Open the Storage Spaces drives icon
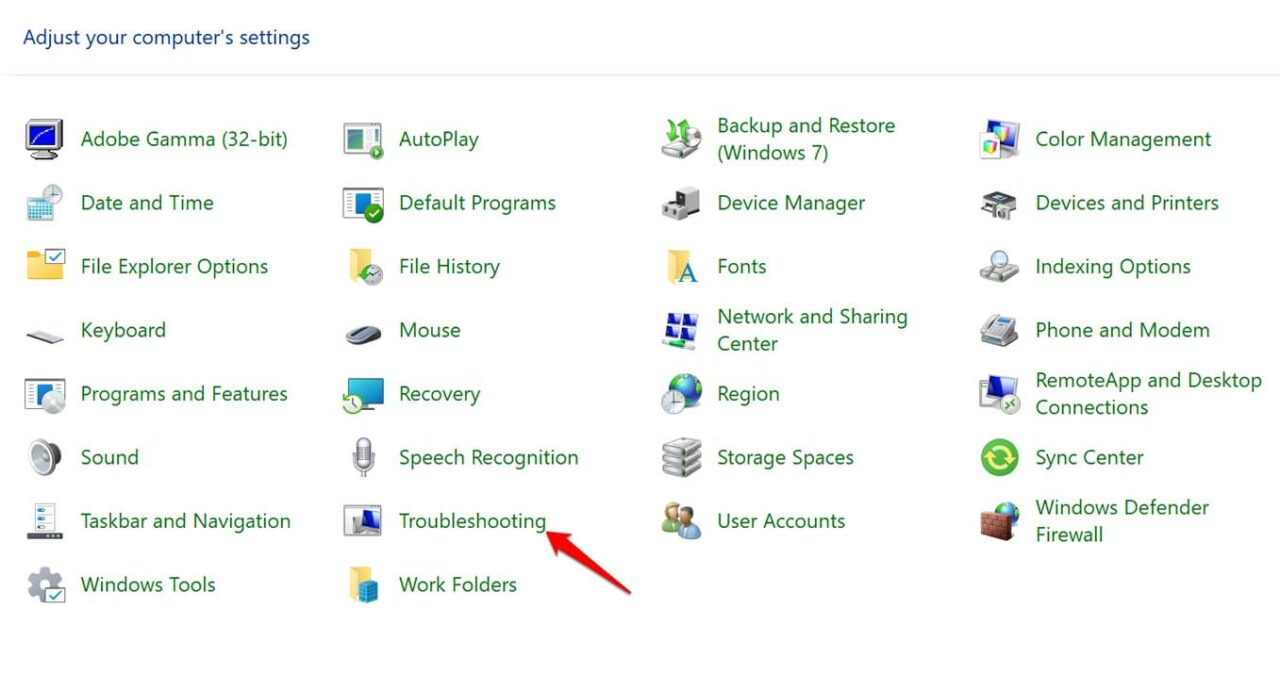The image size is (1280, 690). point(681,457)
